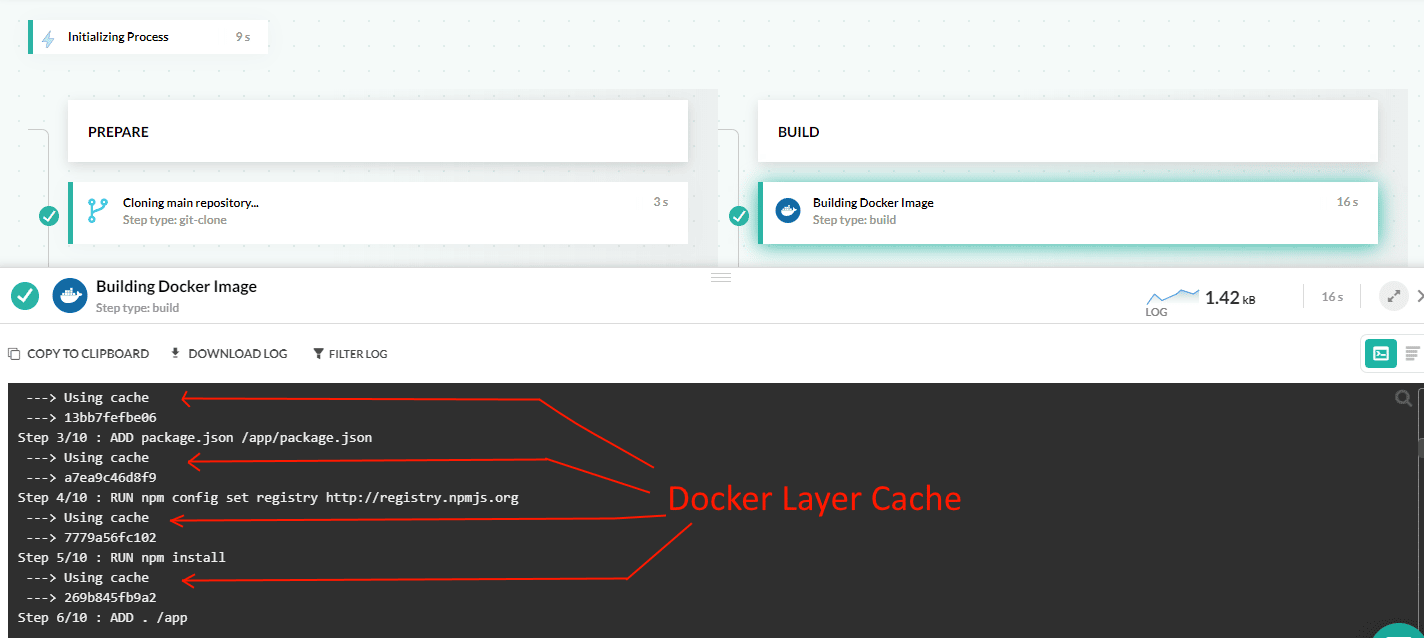This screenshot has height=638, width=1424.
Task: Download the build log
Action: (229, 354)
